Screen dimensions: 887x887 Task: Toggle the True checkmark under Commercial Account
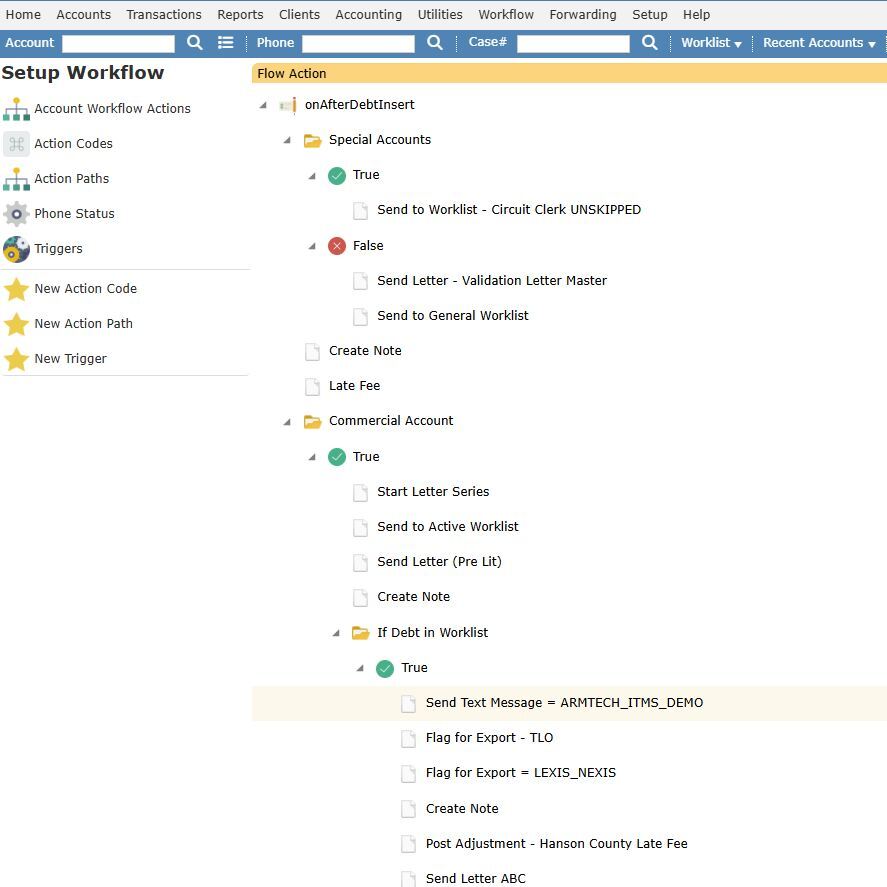[337, 456]
